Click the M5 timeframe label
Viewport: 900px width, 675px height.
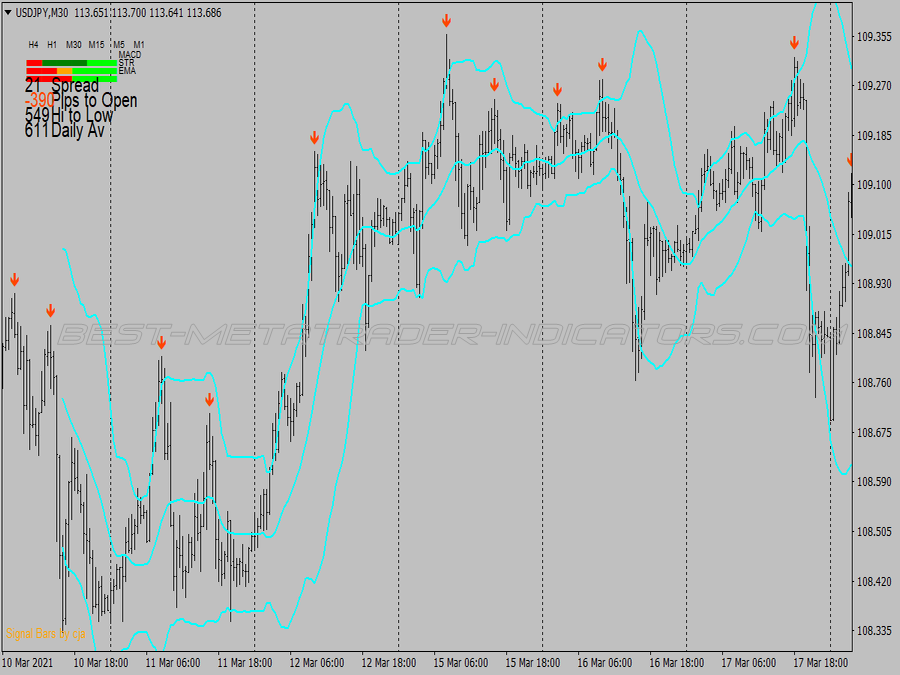click(x=119, y=45)
